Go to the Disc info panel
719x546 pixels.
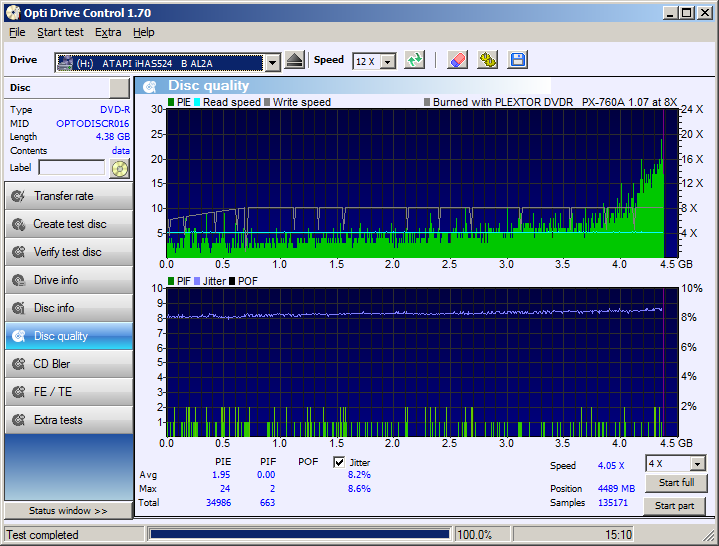click(69, 308)
